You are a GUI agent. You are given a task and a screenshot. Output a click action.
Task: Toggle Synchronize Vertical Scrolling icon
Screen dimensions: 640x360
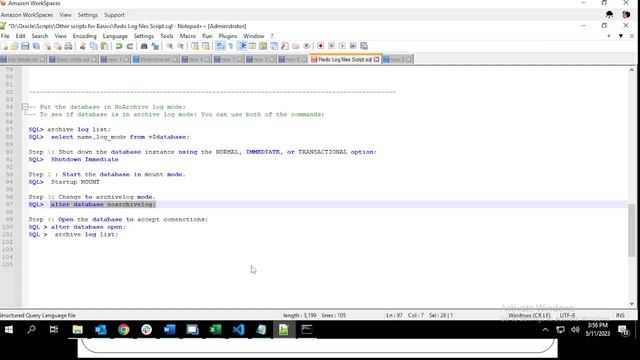point(195,46)
